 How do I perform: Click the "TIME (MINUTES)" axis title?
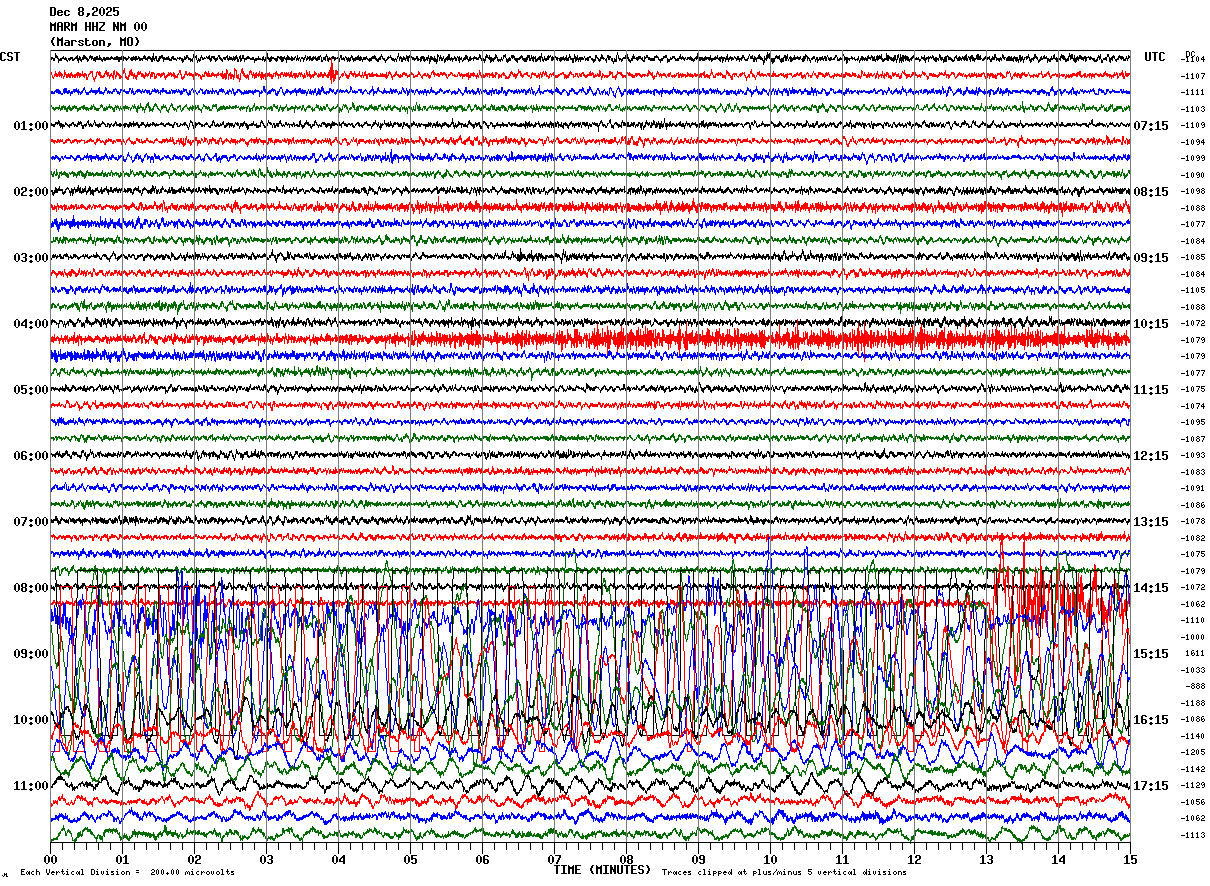[x=602, y=870]
